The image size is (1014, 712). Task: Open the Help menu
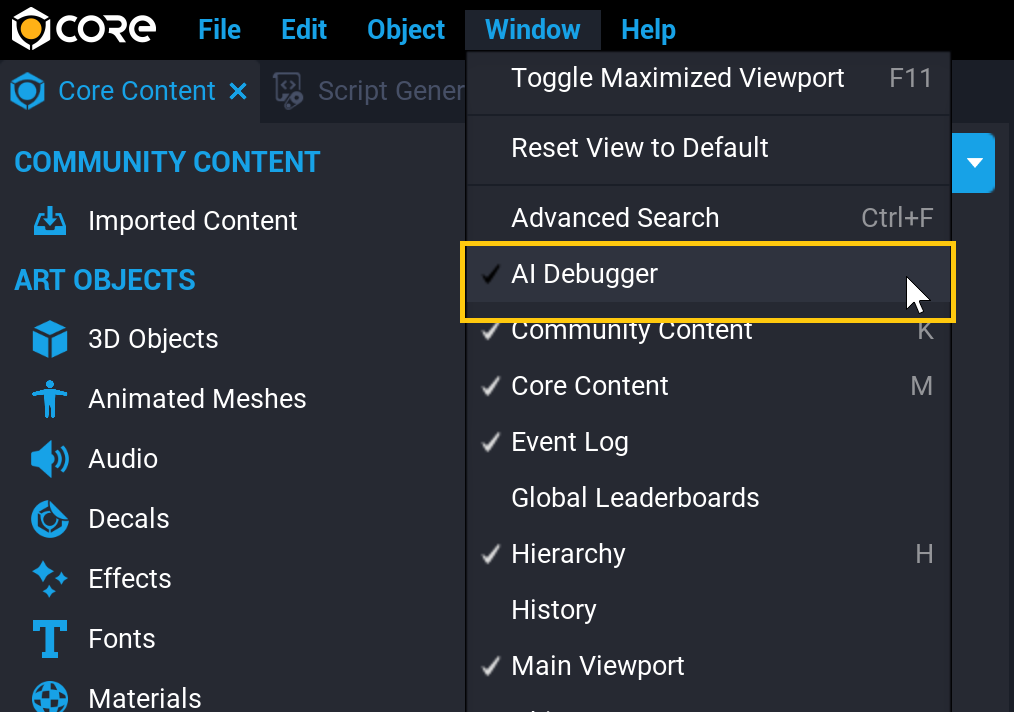(x=648, y=30)
